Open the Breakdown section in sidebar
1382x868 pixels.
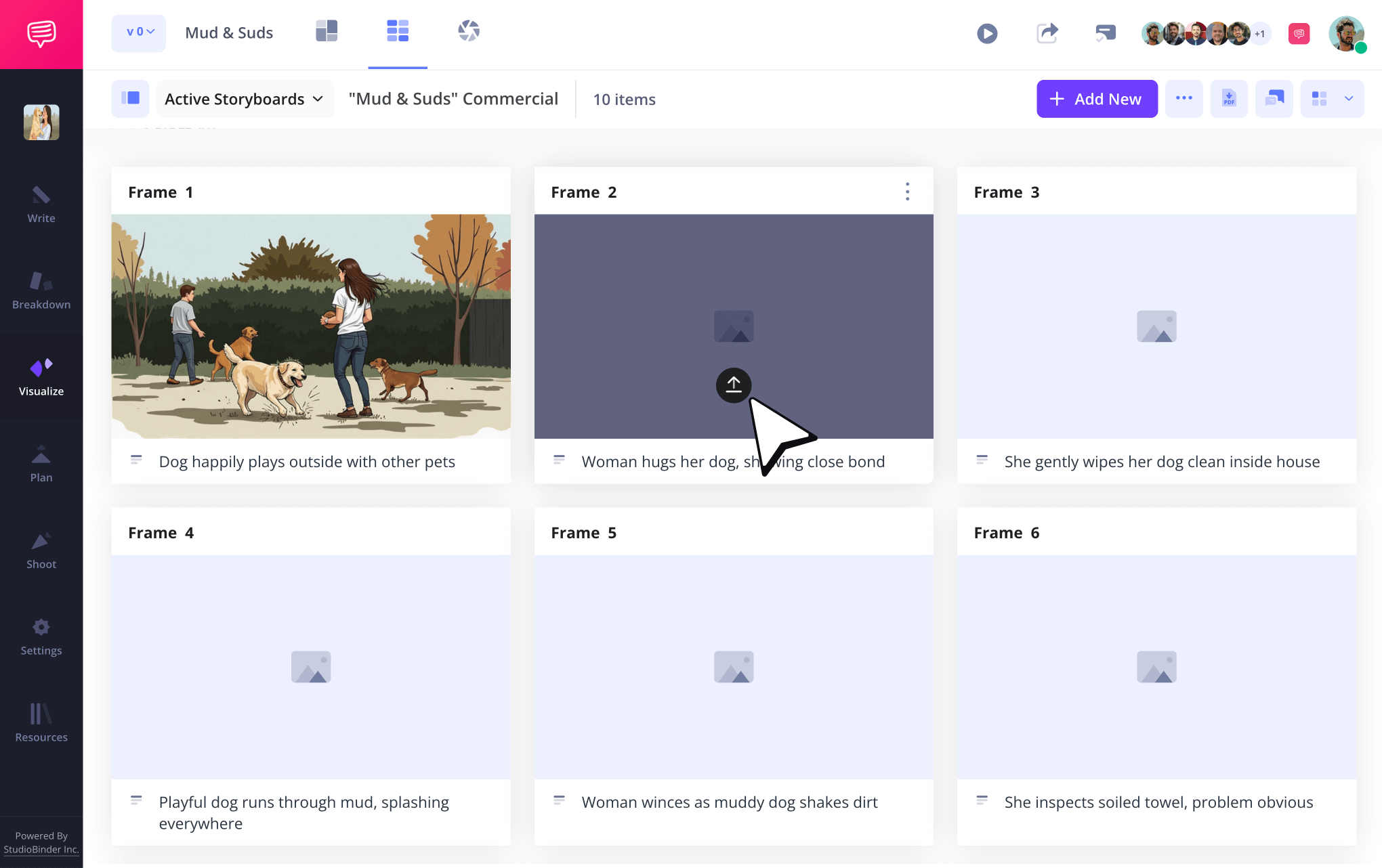coord(41,290)
